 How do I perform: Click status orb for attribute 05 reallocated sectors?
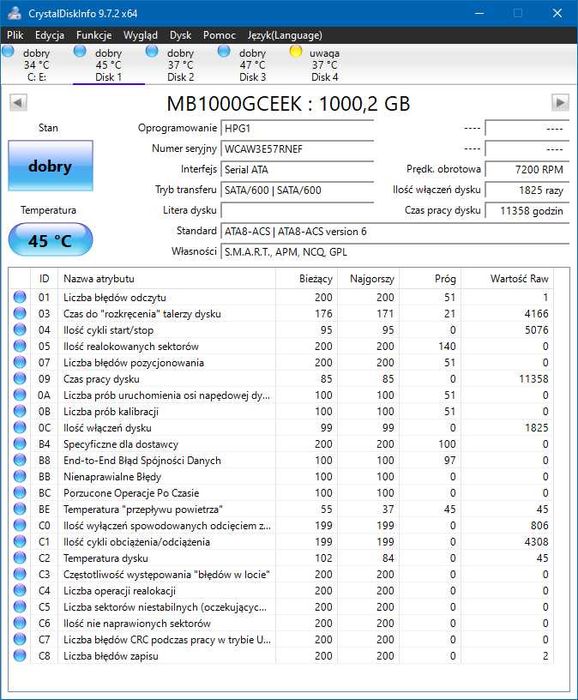(x=20, y=346)
